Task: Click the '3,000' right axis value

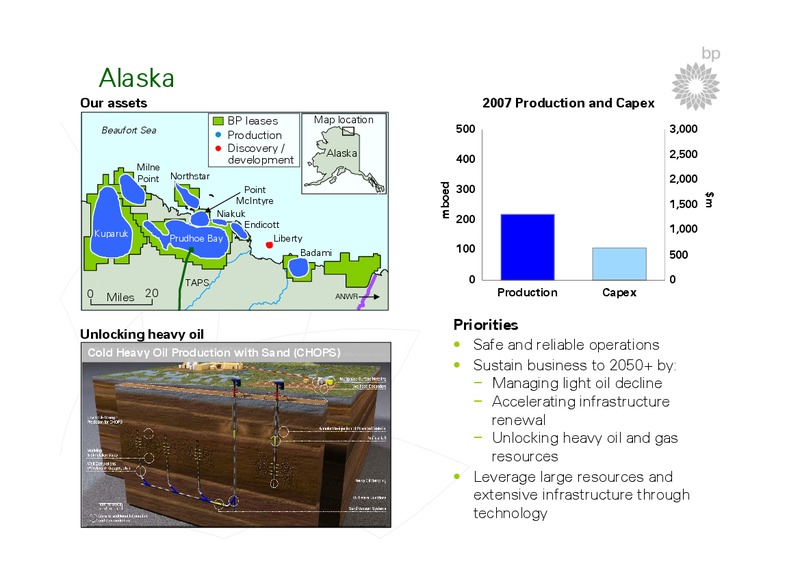Action: (x=684, y=129)
